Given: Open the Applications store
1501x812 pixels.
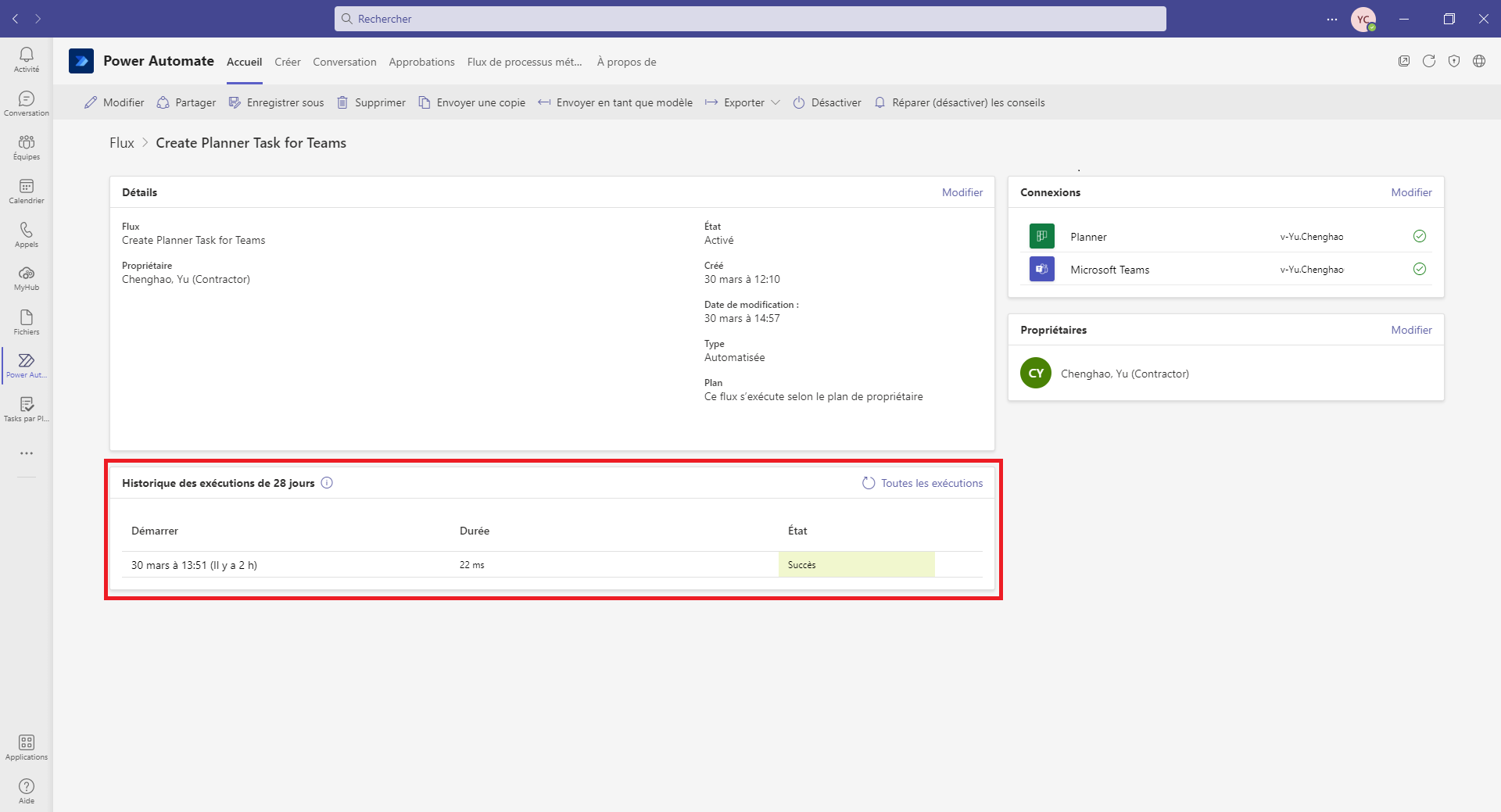Looking at the screenshot, I should pos(27,747).
